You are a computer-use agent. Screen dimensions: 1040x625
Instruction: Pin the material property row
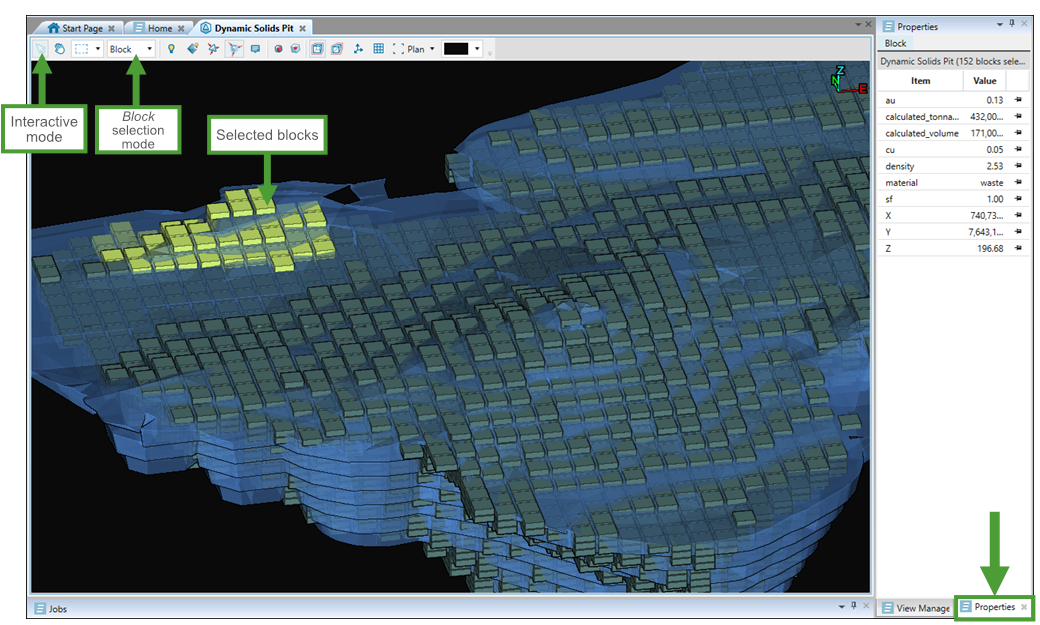tap(1018, 182)
